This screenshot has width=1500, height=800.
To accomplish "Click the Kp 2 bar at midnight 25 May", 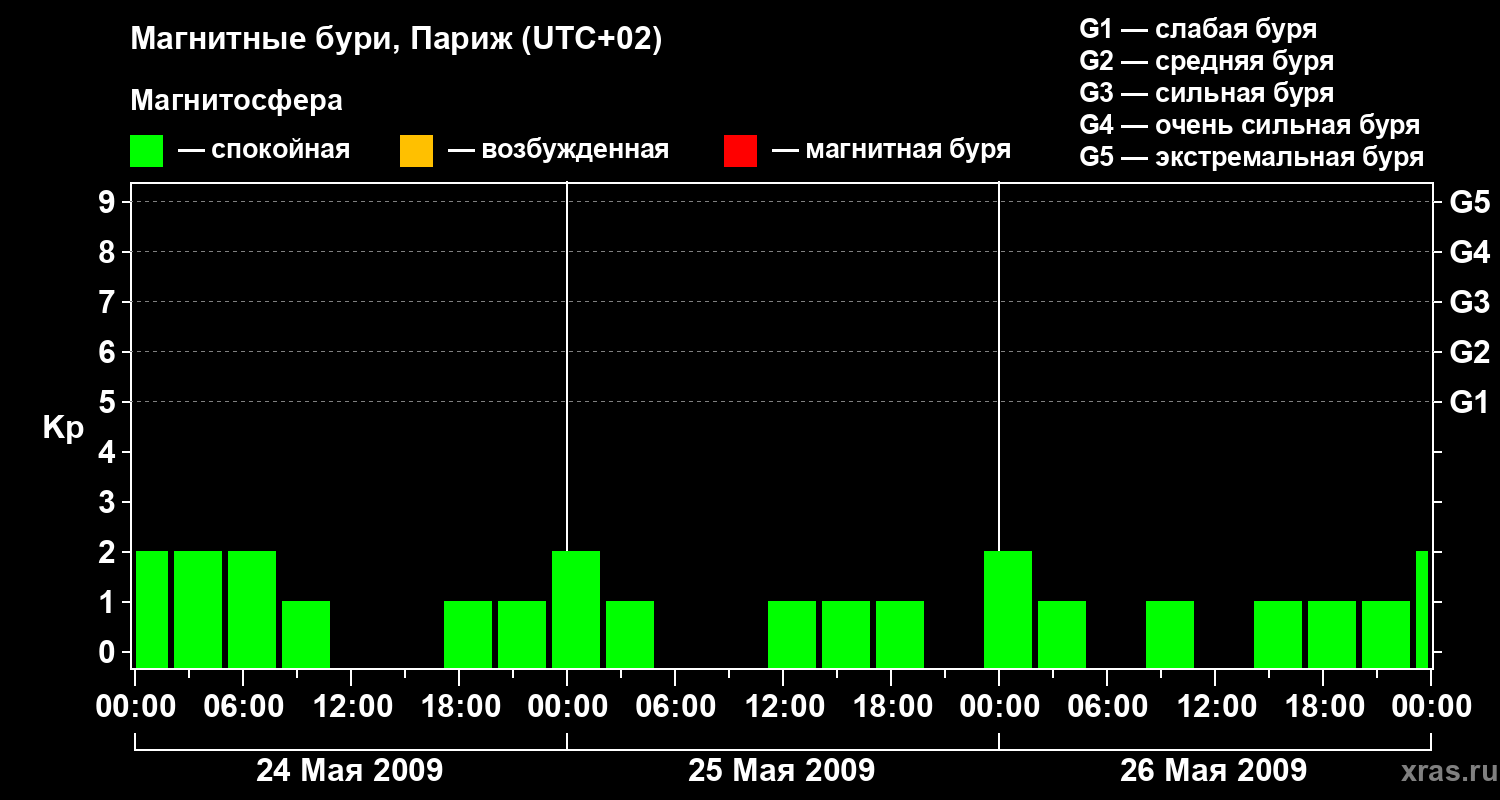I will point(576,609).
